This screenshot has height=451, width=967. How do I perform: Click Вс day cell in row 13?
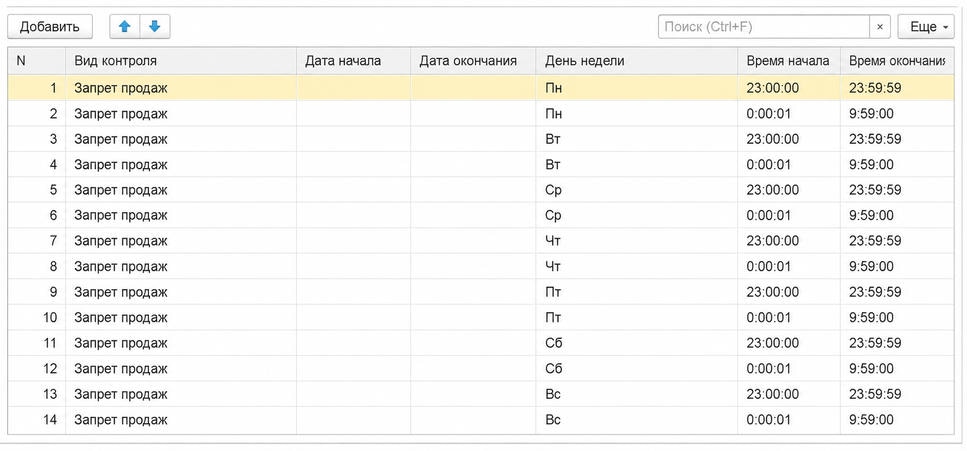click(x=636, y=394)
